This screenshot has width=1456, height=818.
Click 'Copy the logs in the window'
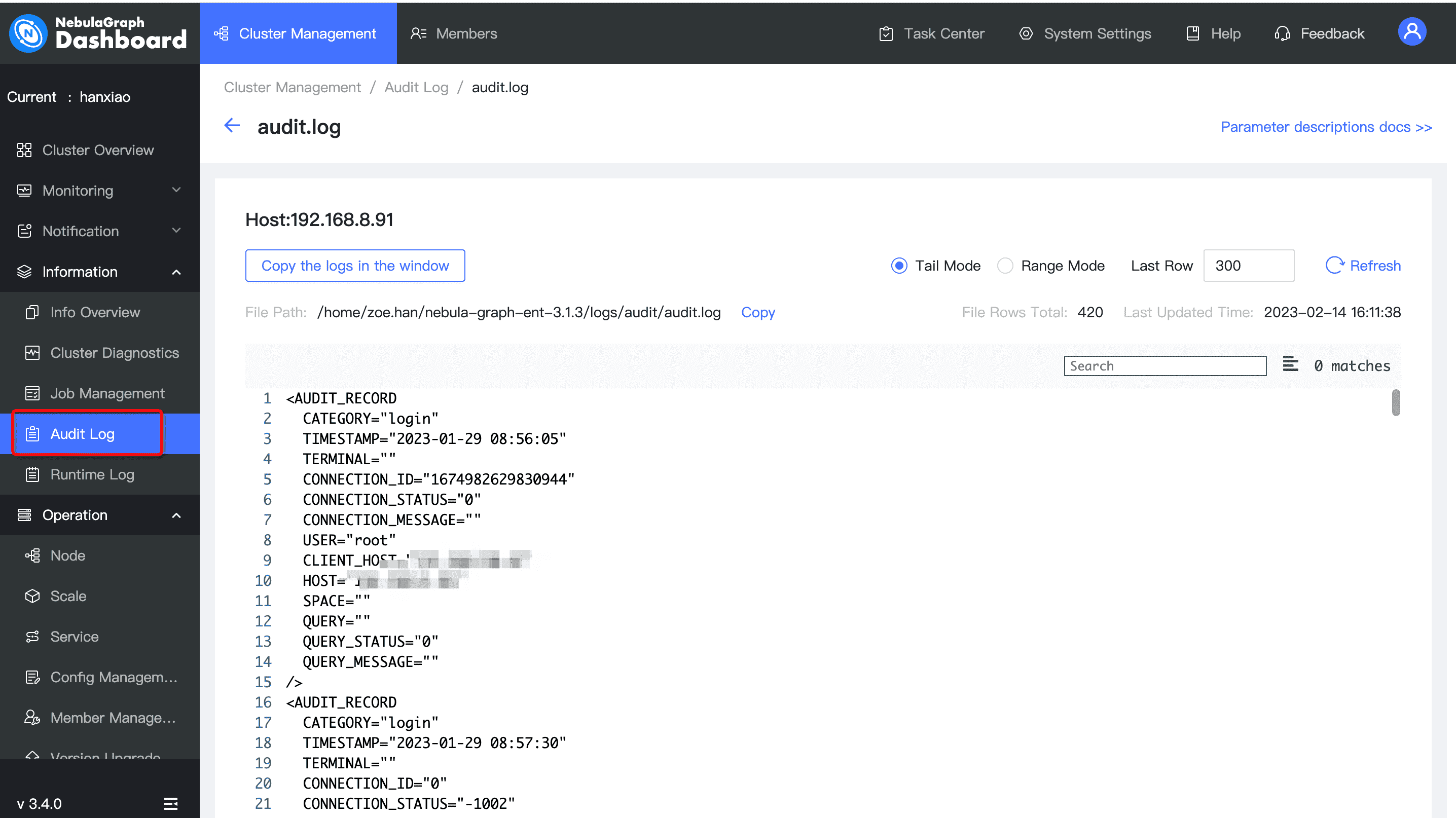coord(355,266)
